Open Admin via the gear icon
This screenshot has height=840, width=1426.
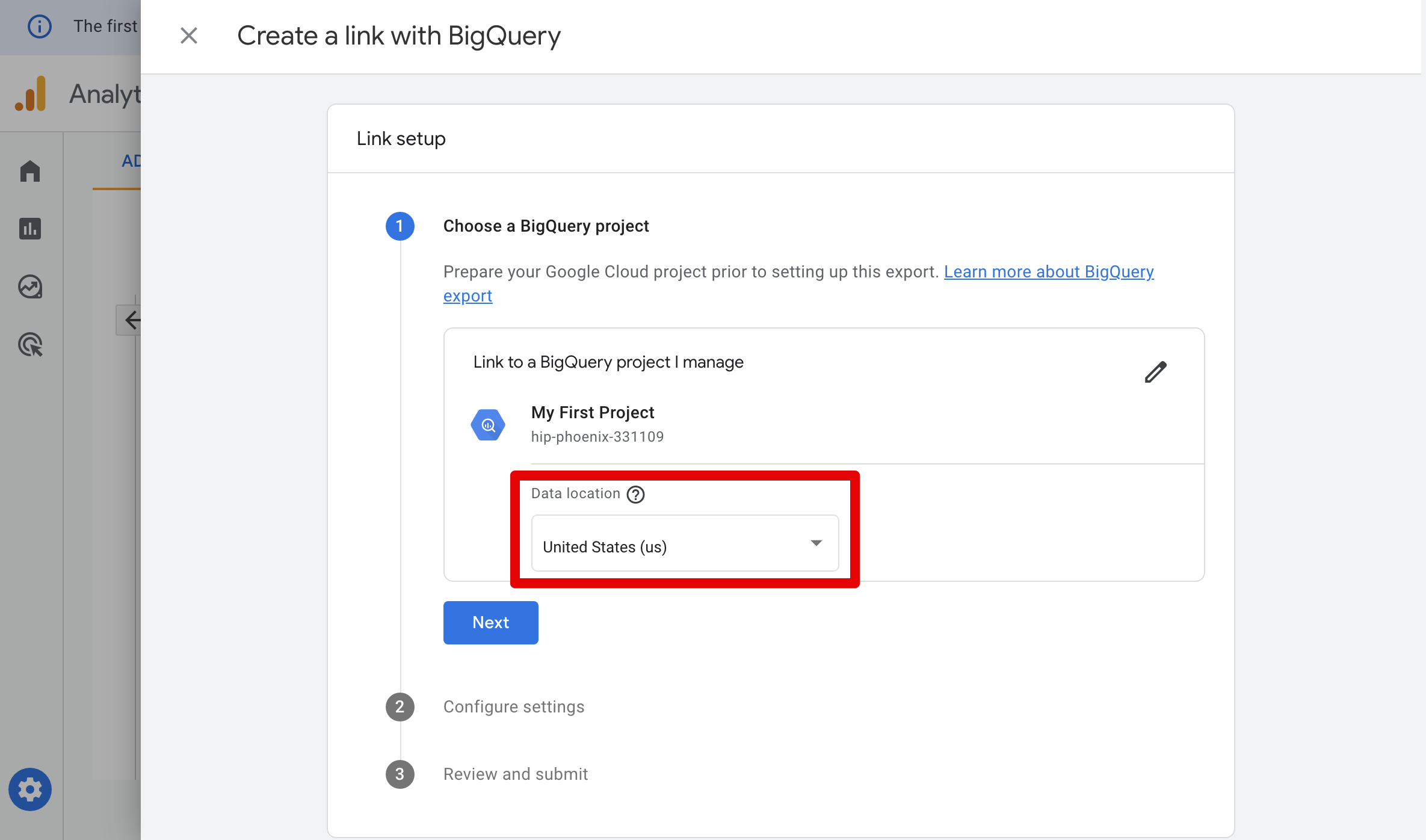tap(30, 789)
